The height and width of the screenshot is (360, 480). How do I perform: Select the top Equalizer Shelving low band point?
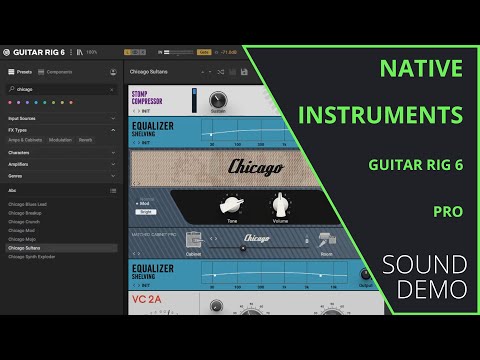[211, 134]
